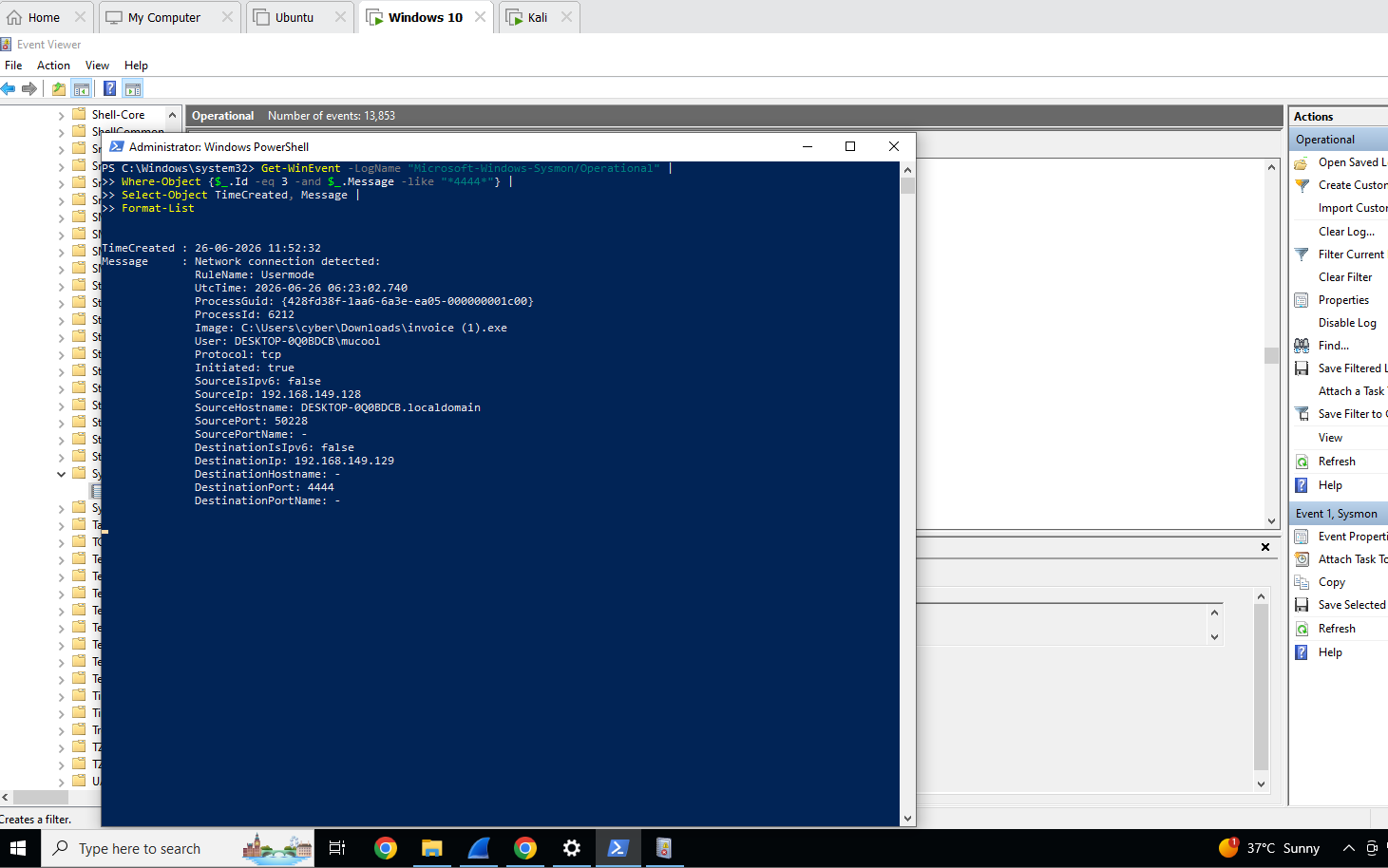Click the PowerShell window scrollbar down arrow

pos(907,819)
